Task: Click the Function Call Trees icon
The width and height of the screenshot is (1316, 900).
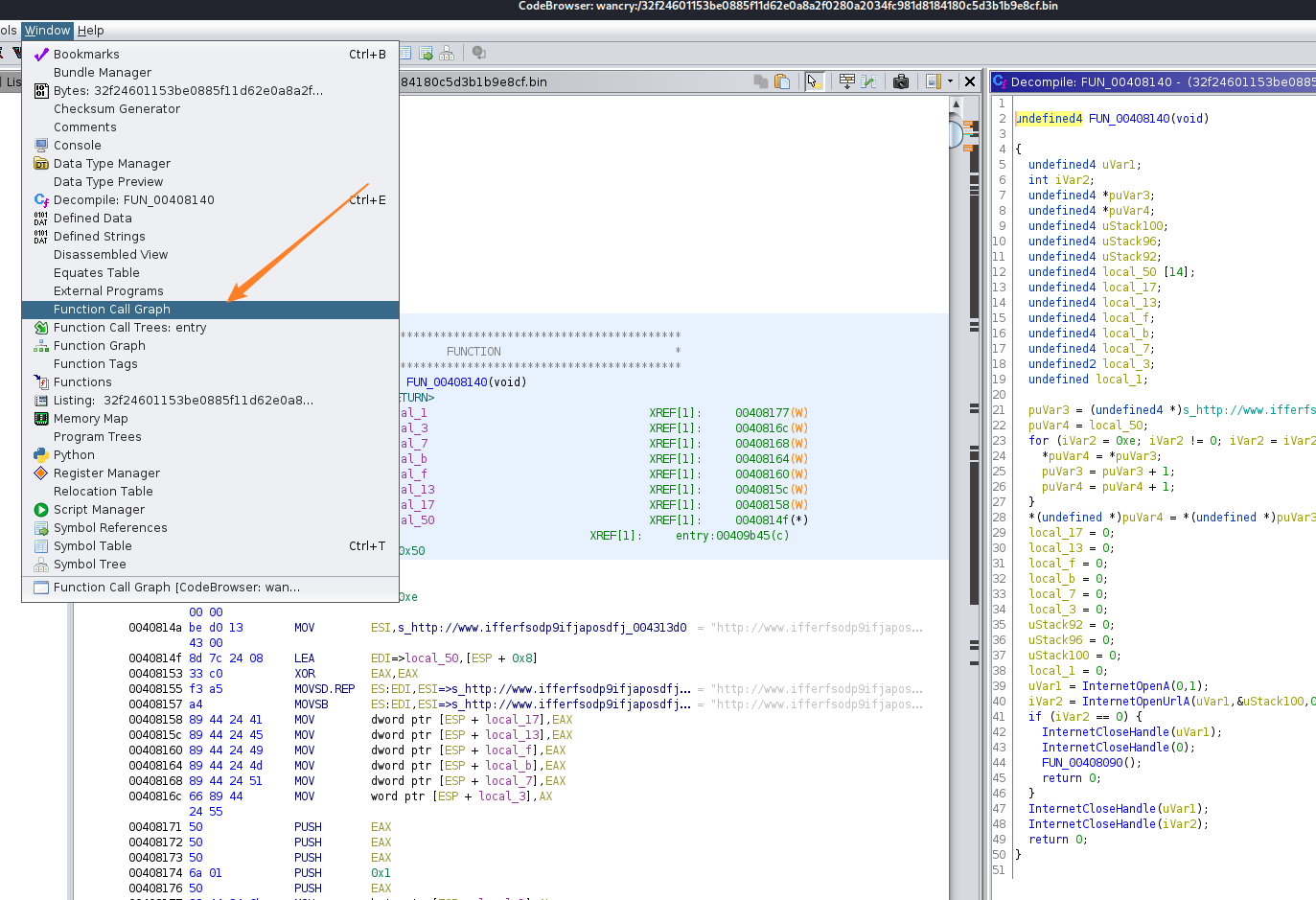Action: [x=41, y=328]
